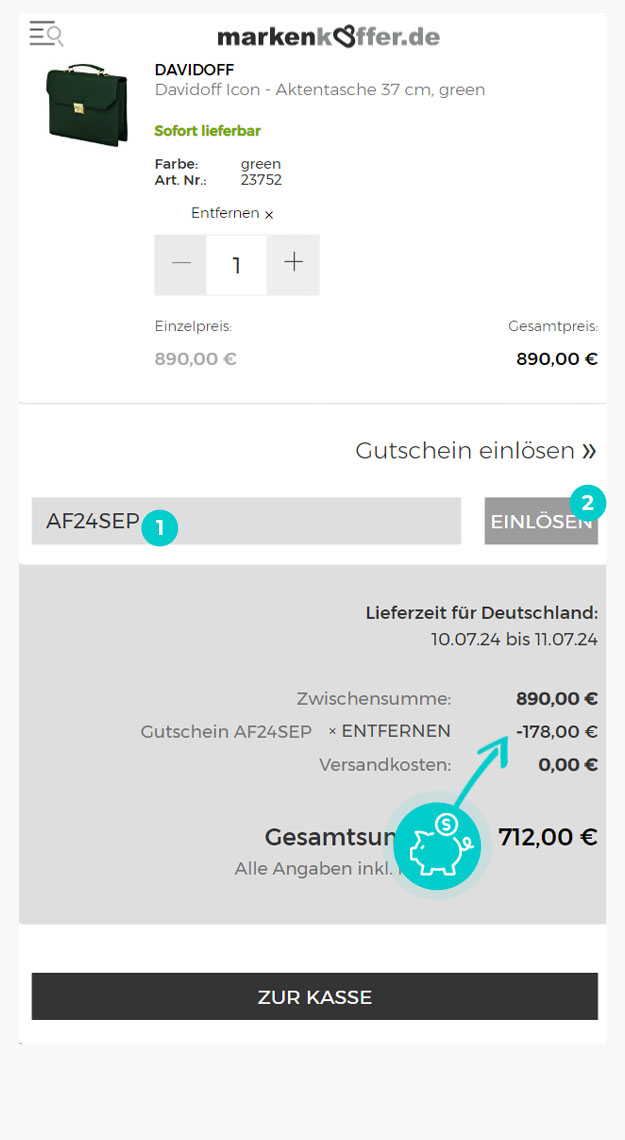
Task: Click the Sofort lieferbar availability label
Action: pos(208,131)
